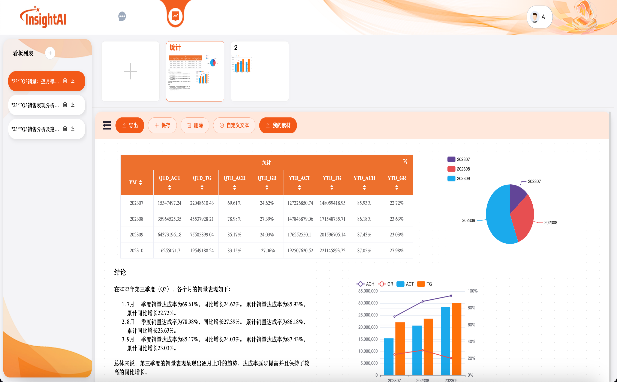
Task: Sort the table by QTD_ACT column
Action: (x=170, y=188)
